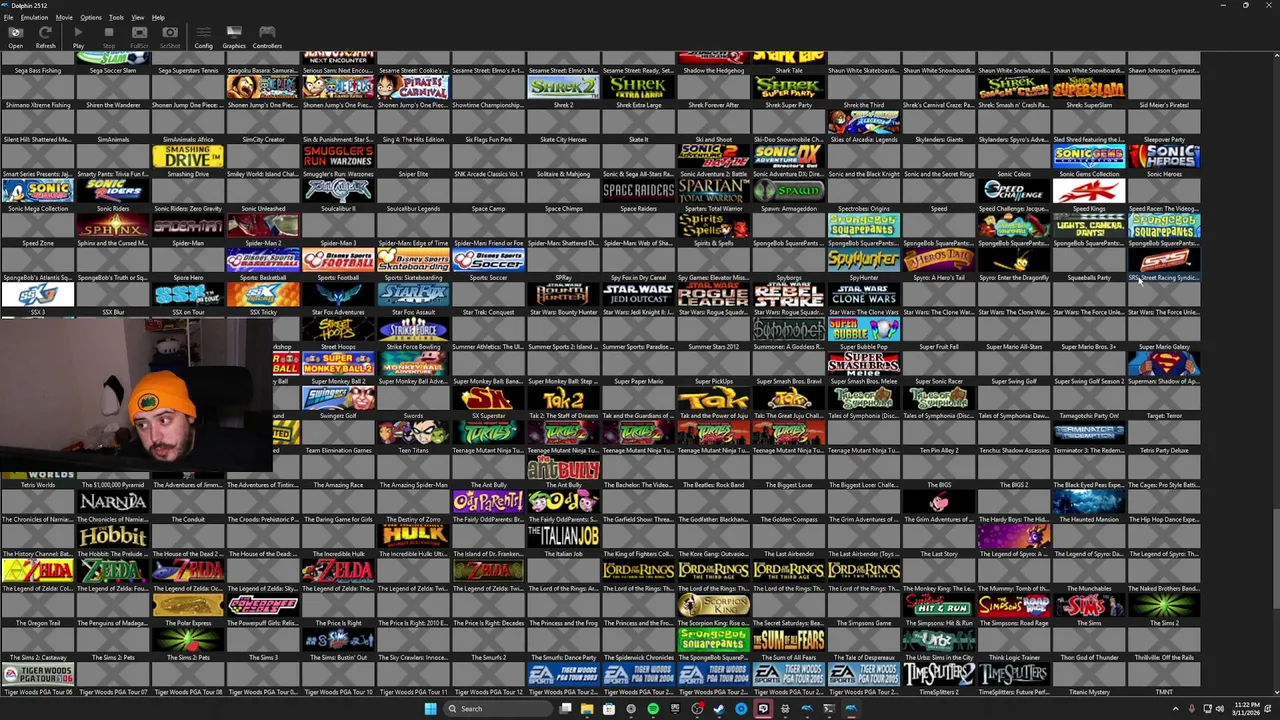Select the Shrek 2 game cover

(563, 87)
